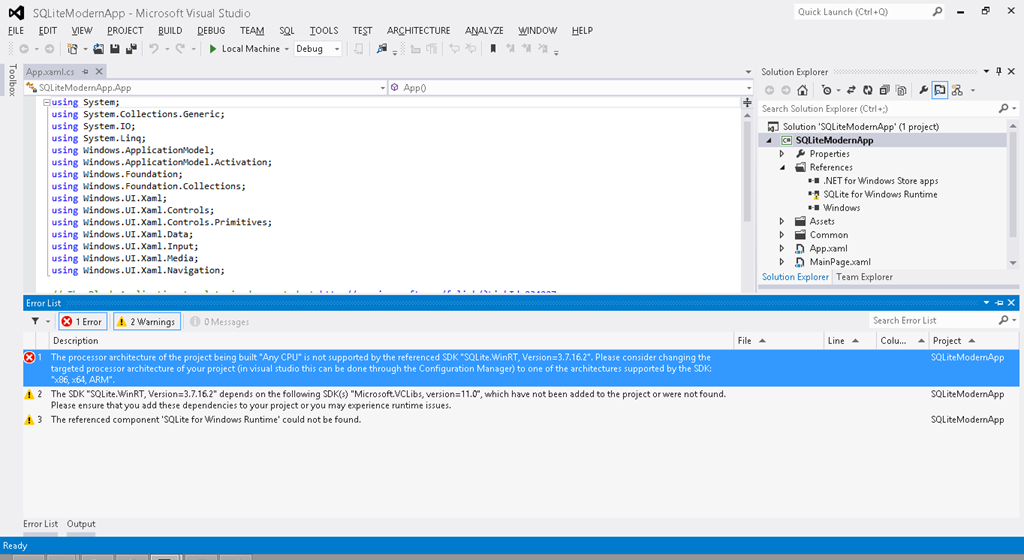Image resolution: width=1024 pixels, height=560 pixels.
Task: Pin the Solution Explorer panel
Action: [x=999, y=72]
